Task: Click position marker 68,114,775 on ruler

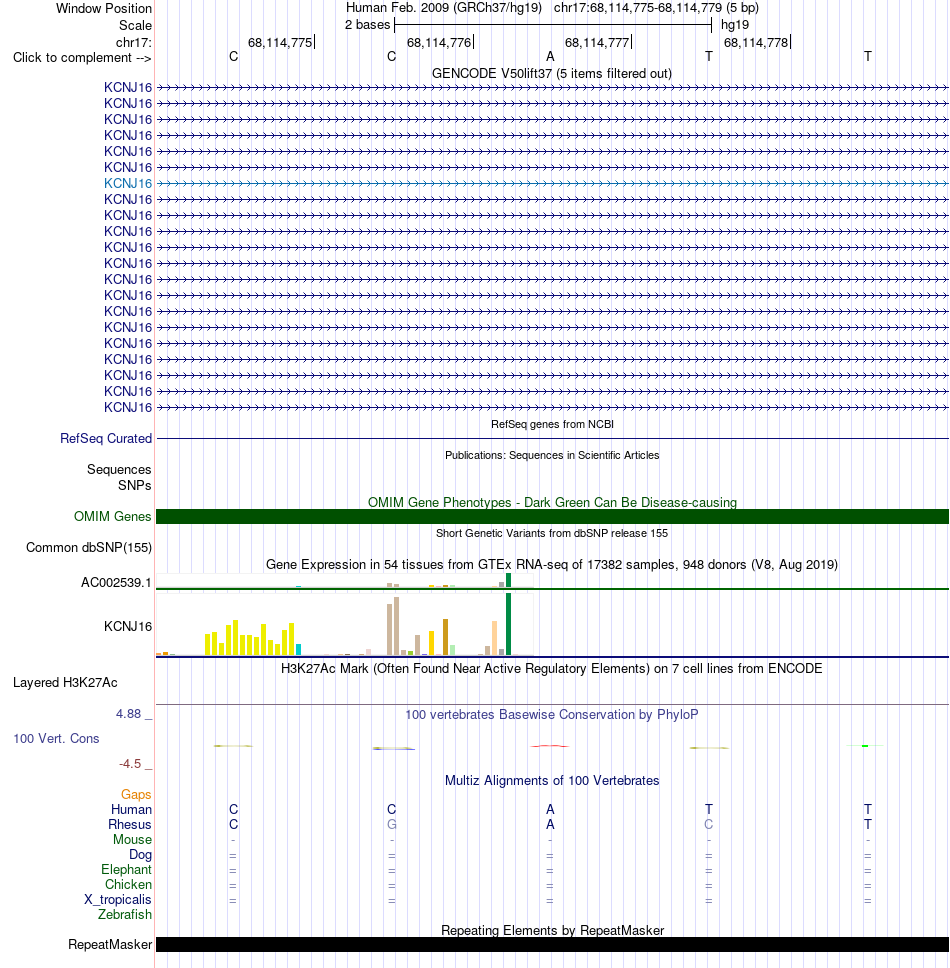Action: coord(280,43)
